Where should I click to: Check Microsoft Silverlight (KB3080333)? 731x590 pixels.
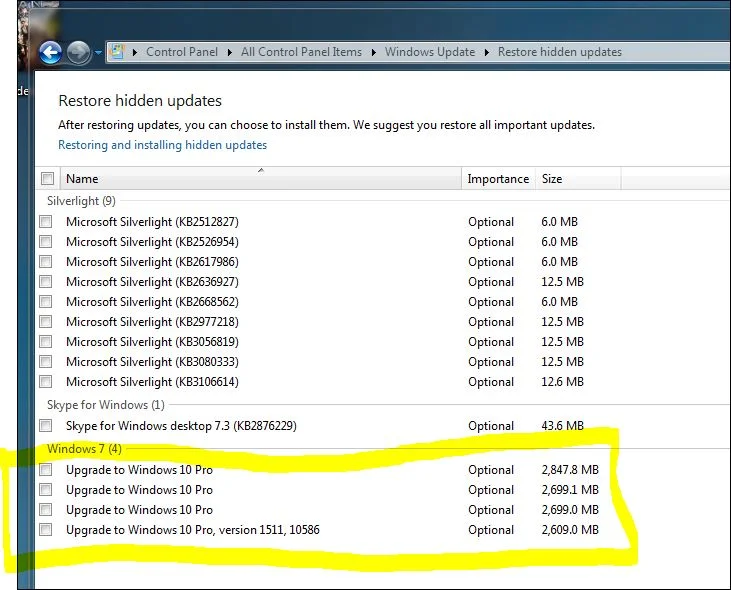(46, 362)
